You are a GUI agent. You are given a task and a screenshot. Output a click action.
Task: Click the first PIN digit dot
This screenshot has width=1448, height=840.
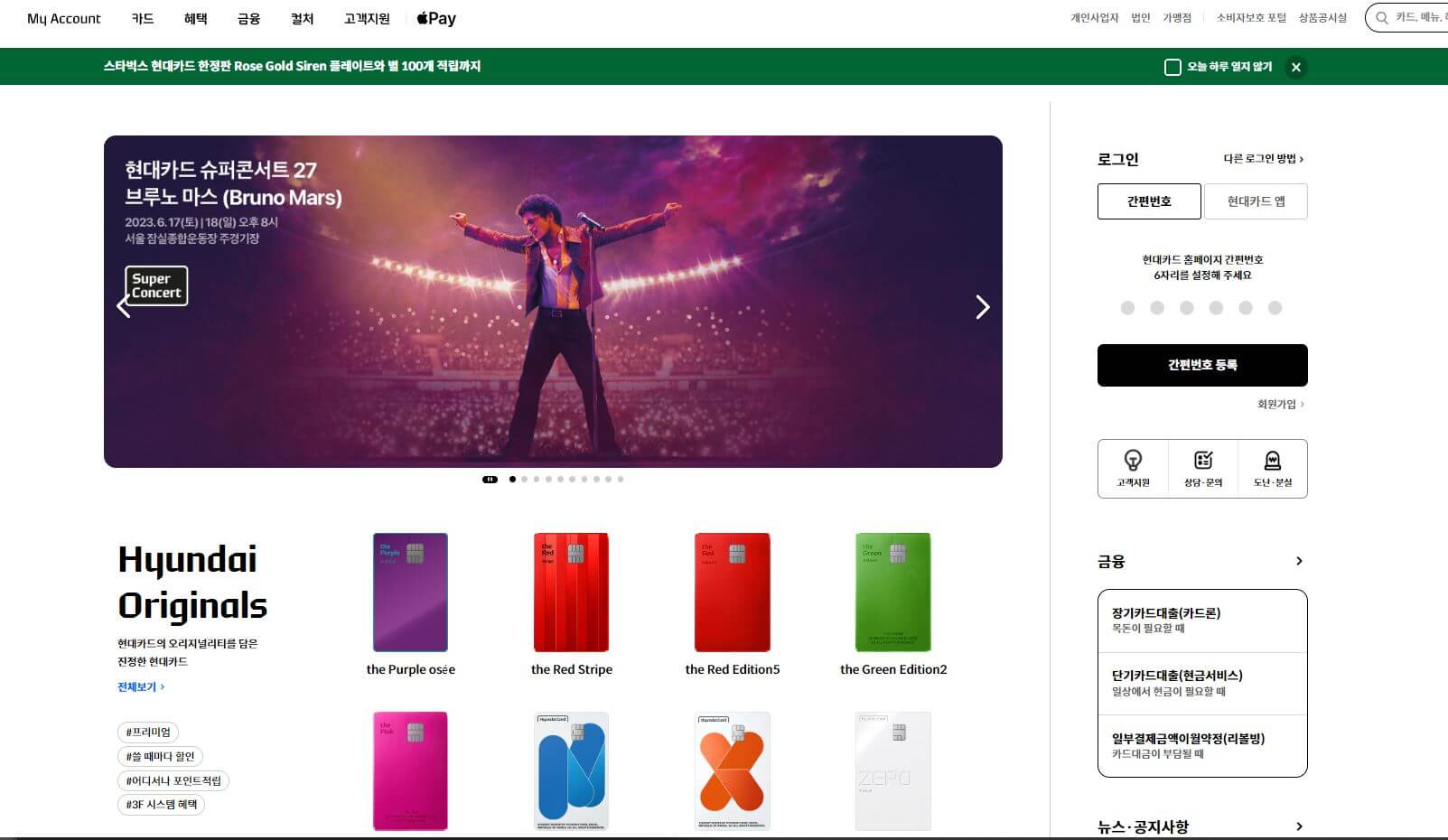[x=1127, y=308]
